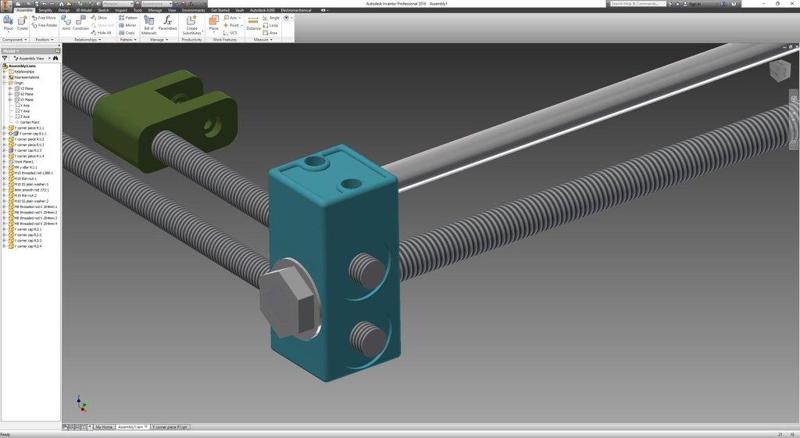Expand the Component panel dropdown
The image size is (800, 438).
15,39
